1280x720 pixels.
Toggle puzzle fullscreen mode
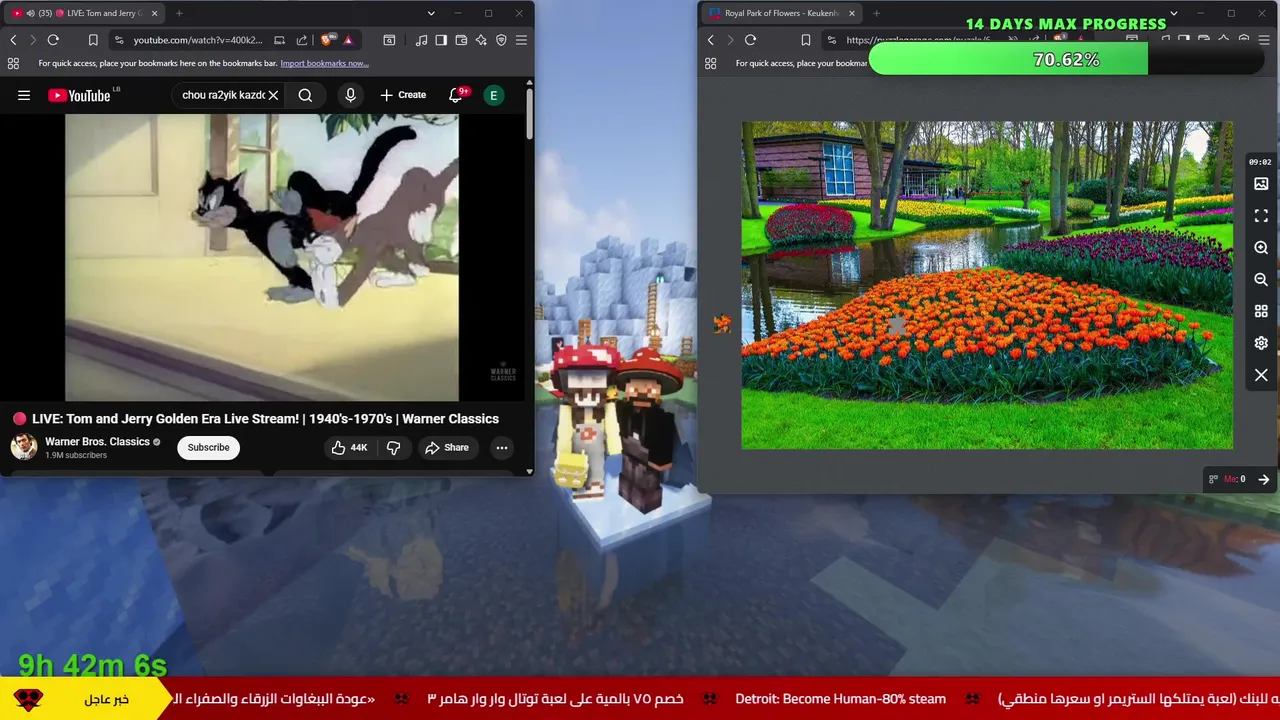(1261, 216)
